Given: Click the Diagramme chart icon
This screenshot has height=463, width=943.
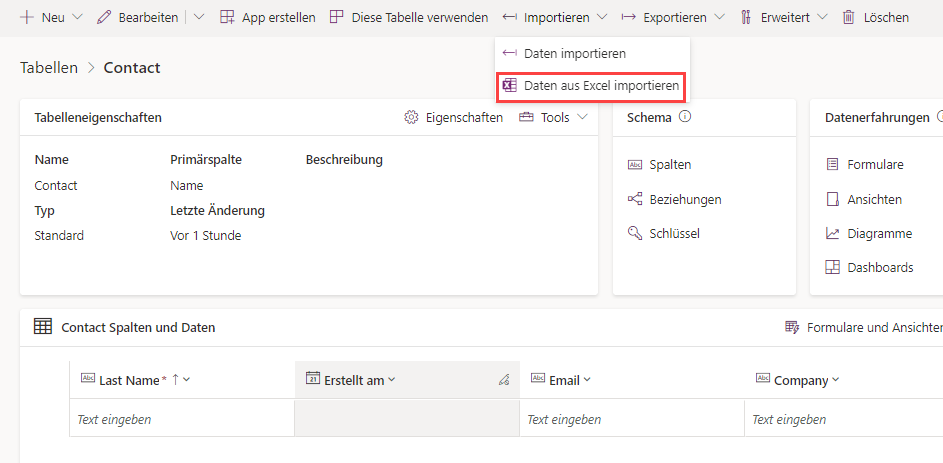Looking at the screenshot, I should click(832, 233).
